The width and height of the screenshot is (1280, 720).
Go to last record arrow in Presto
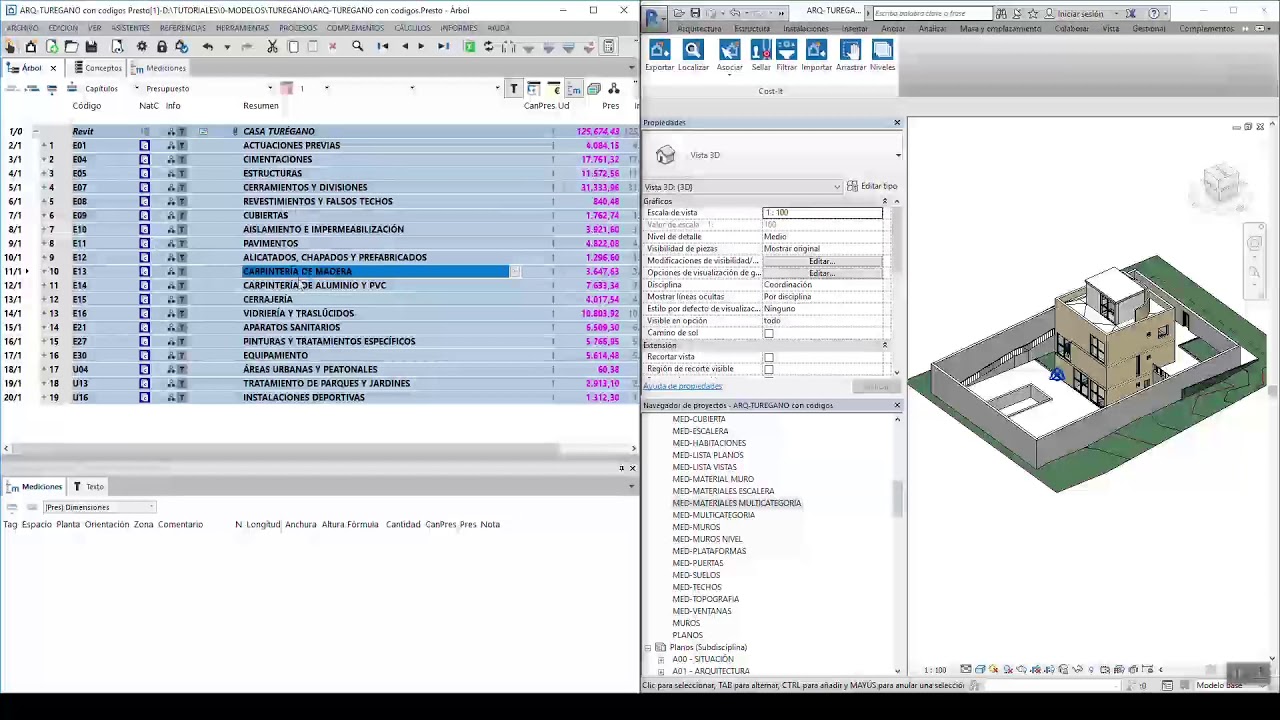point(443,47)
